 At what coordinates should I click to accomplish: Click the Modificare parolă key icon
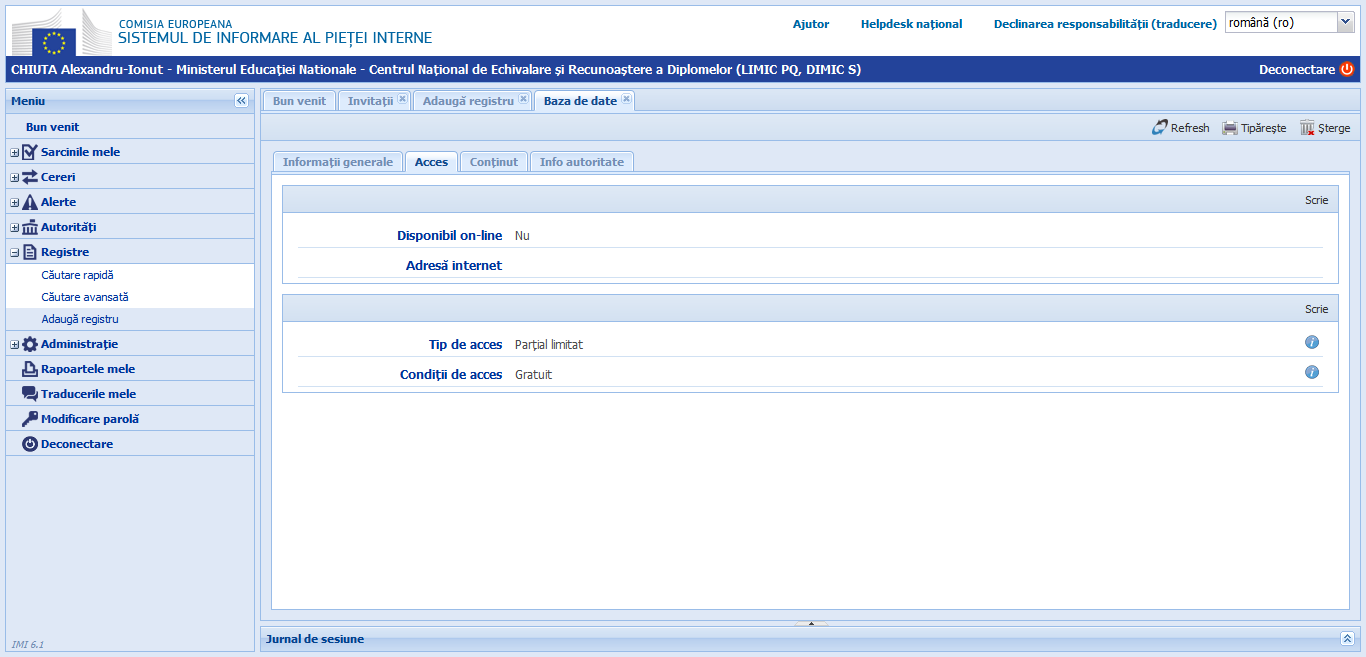coord(29,417)
